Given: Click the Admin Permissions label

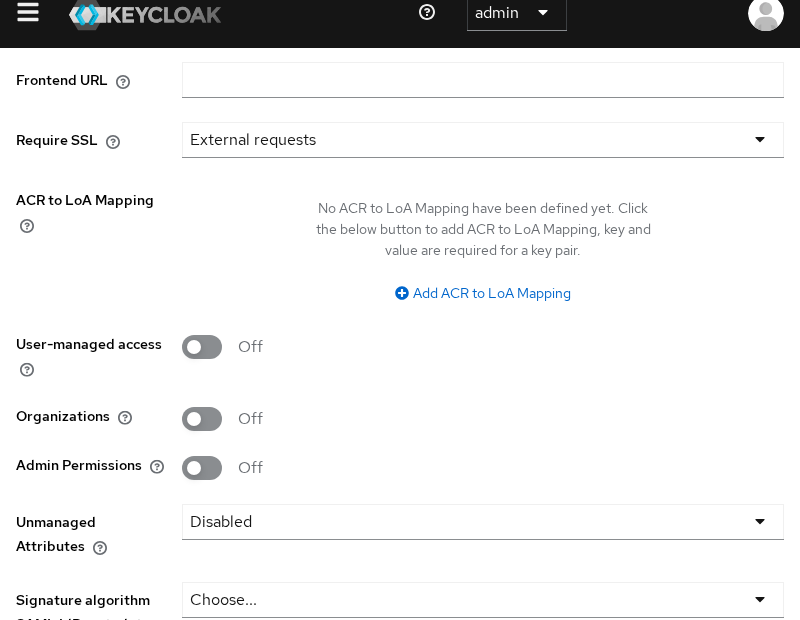Looking at the screenshot, I should [79, 465].
